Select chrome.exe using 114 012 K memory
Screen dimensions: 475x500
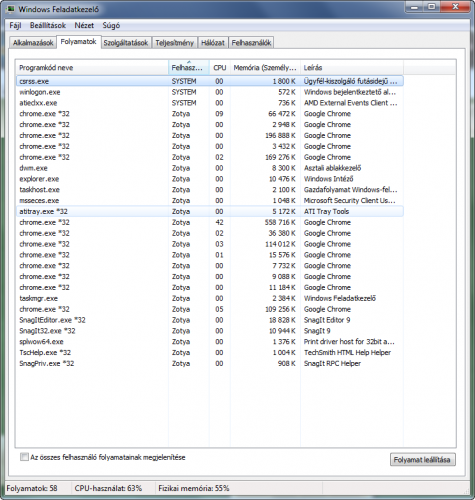click(210, 244)
